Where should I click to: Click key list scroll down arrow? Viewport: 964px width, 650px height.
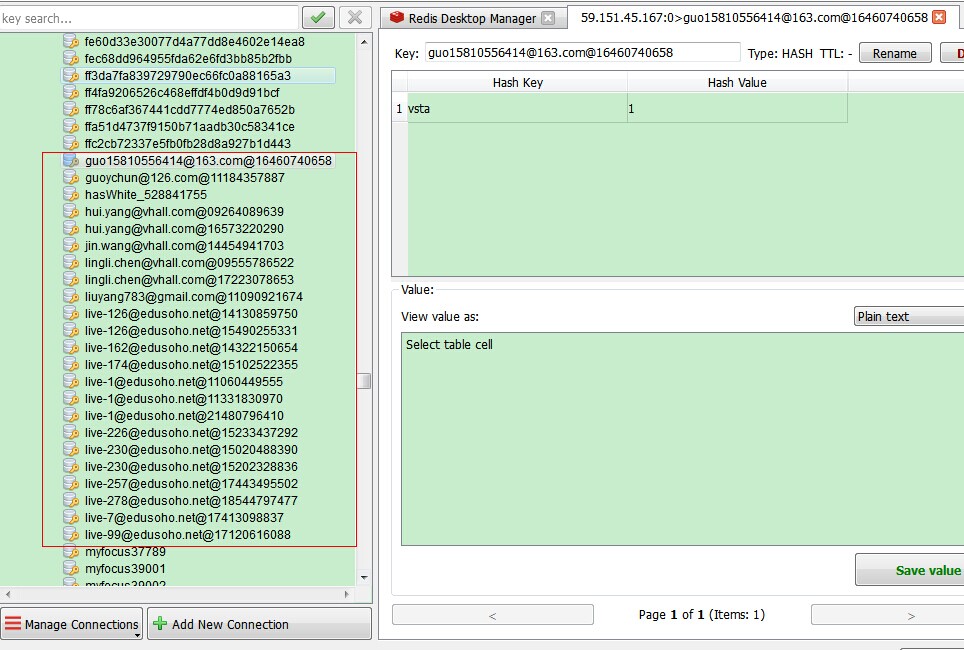point(364,577)
